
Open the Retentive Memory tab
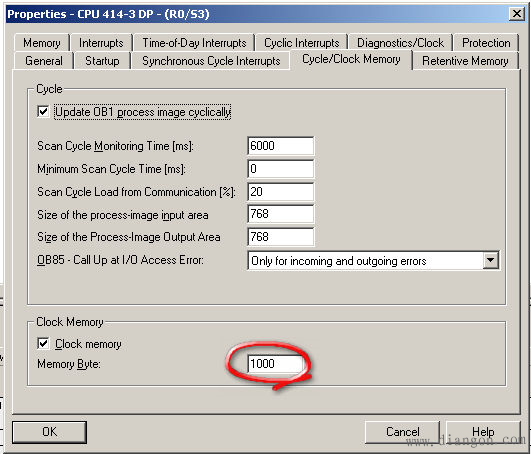point(465,61)
